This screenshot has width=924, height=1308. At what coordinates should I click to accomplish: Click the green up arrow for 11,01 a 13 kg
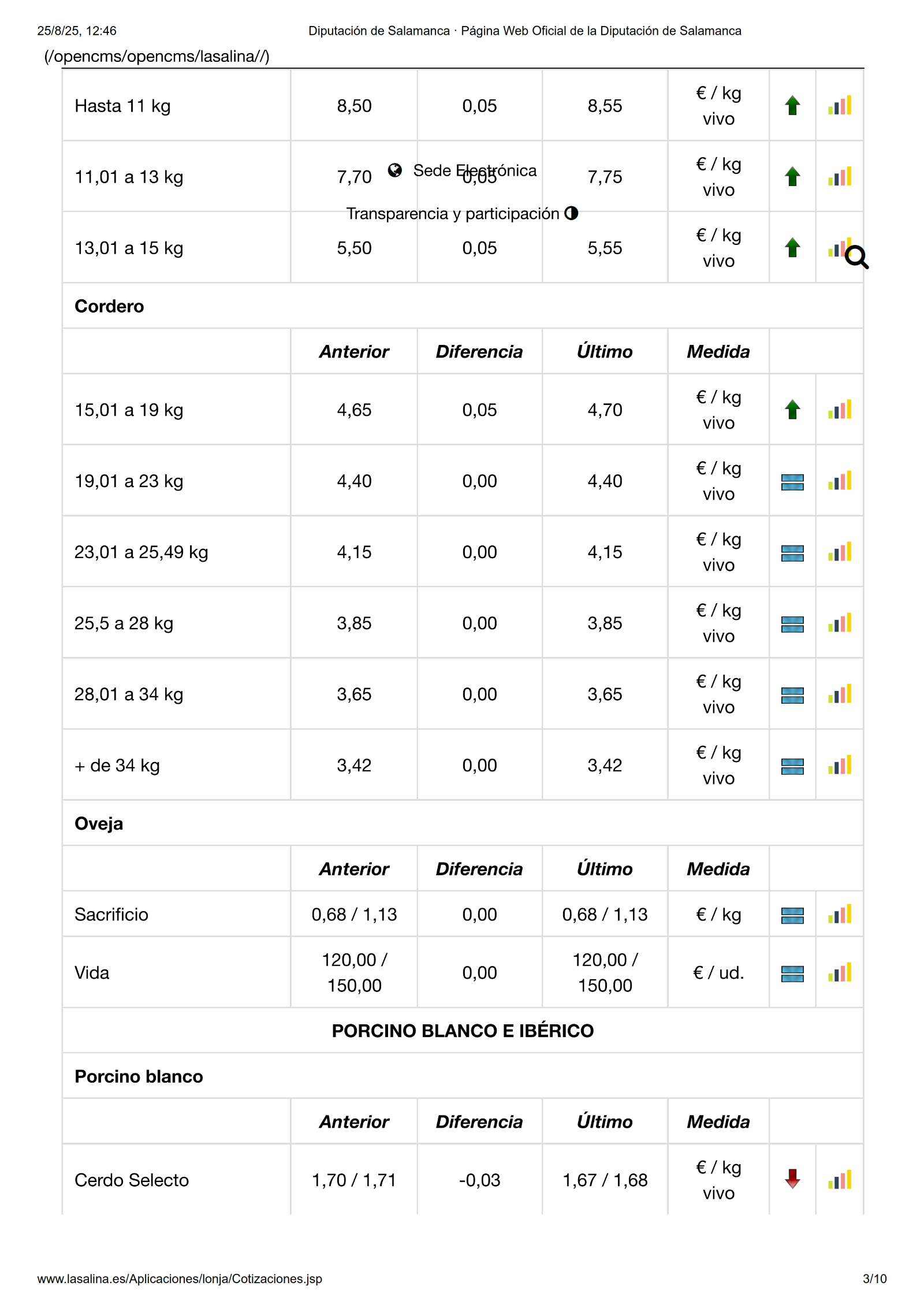[792, 176]
